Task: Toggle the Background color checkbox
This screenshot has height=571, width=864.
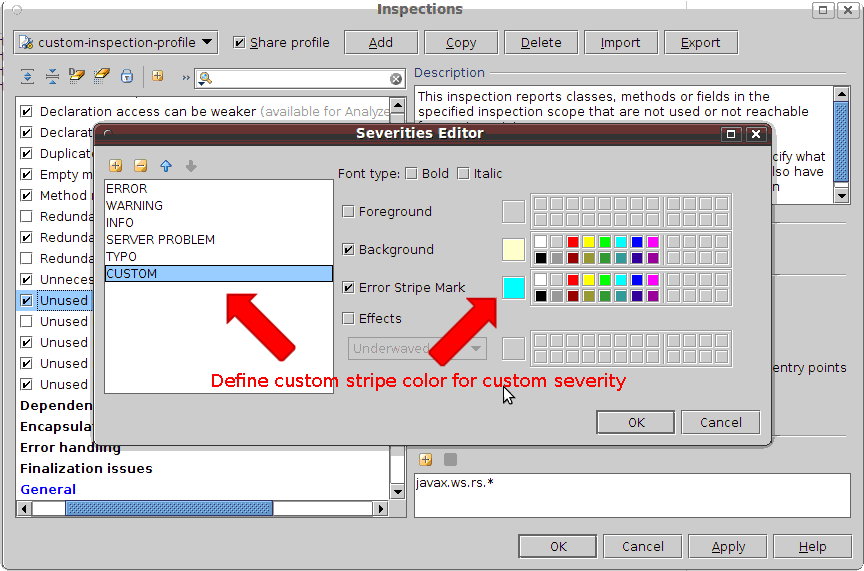Action: [348, 250]
